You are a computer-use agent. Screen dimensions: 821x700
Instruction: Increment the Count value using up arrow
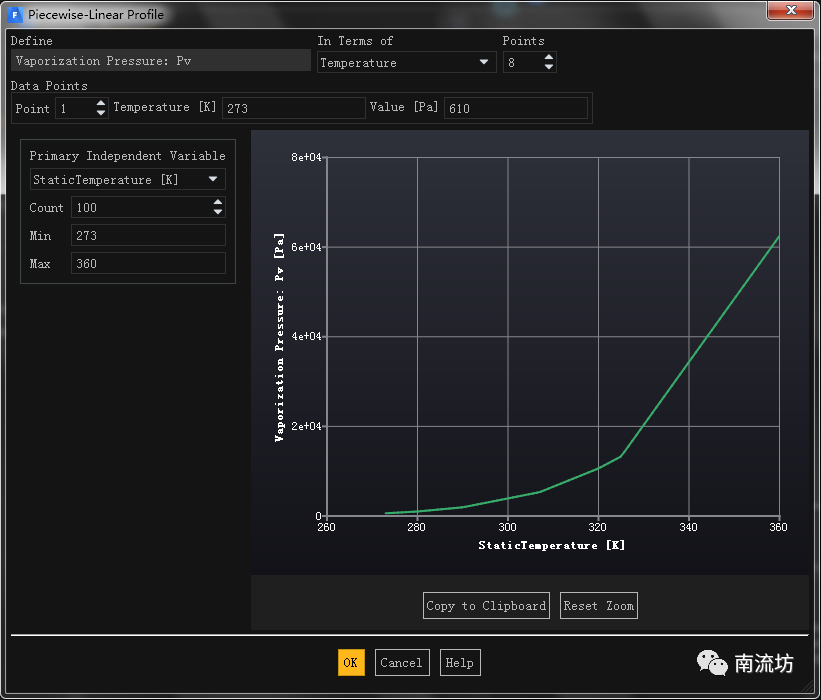coord(218,203)
